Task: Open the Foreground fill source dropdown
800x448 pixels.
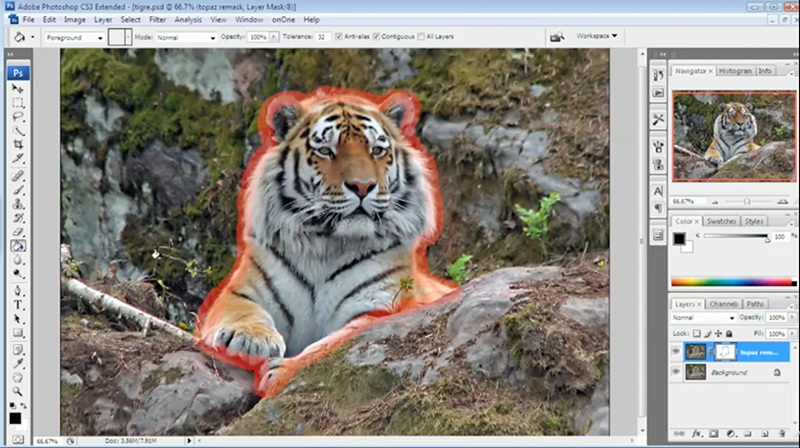Action: (x=76, y=37)
